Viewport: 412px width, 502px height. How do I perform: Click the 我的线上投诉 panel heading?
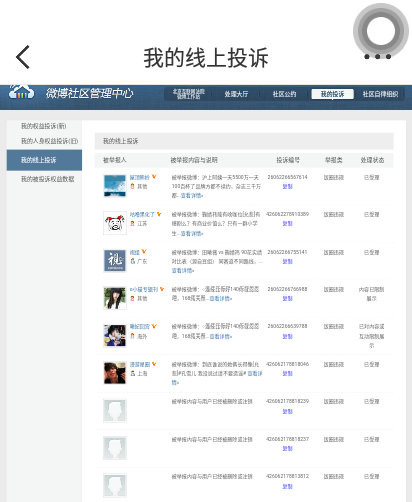point(120,141)
